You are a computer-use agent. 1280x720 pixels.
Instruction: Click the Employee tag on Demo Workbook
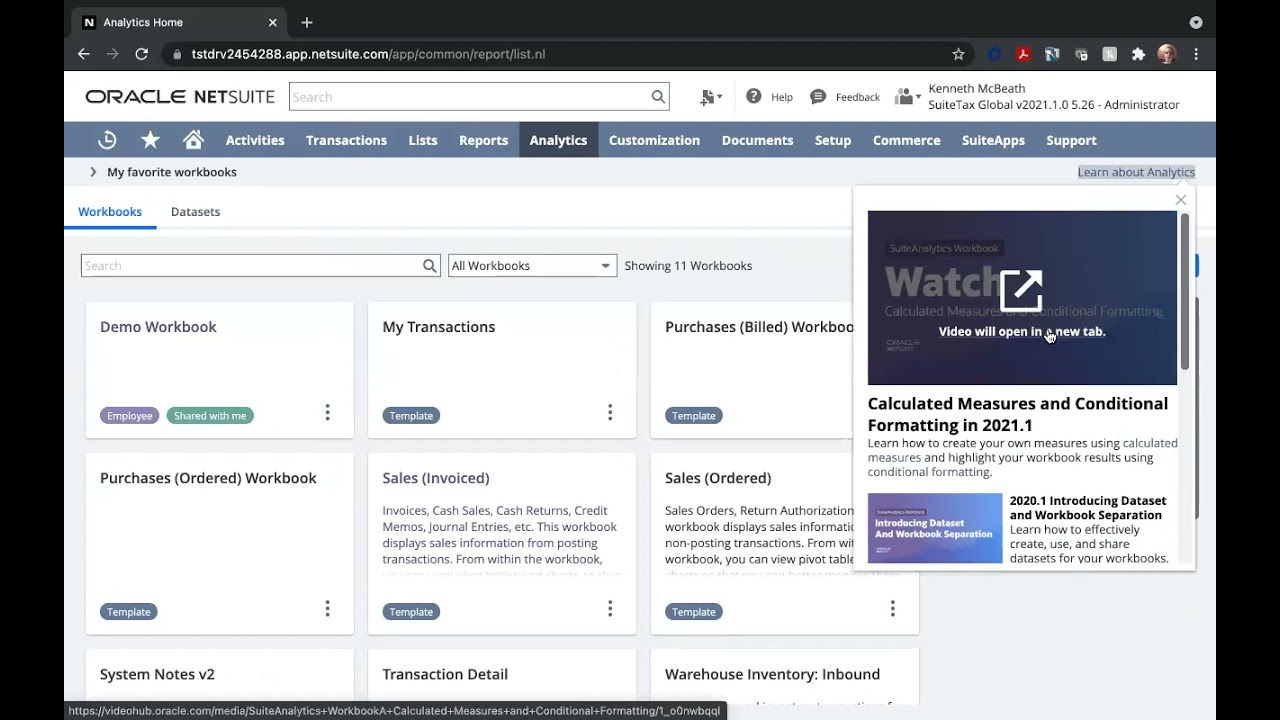[129, 415]
